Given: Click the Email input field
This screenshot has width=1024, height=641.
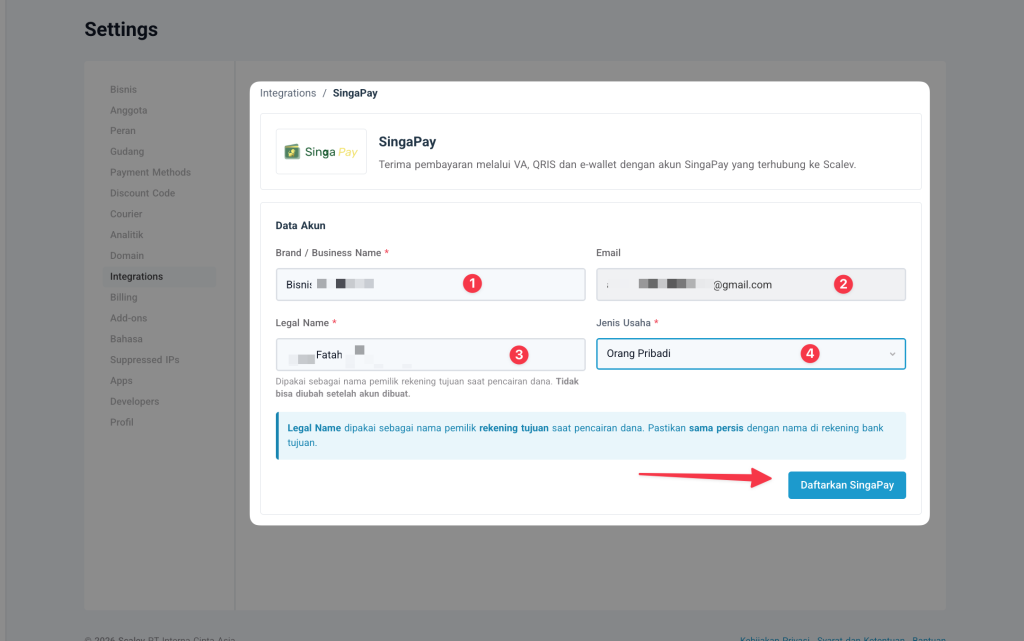Looking at the screenshot, I should tap(751, 285).
